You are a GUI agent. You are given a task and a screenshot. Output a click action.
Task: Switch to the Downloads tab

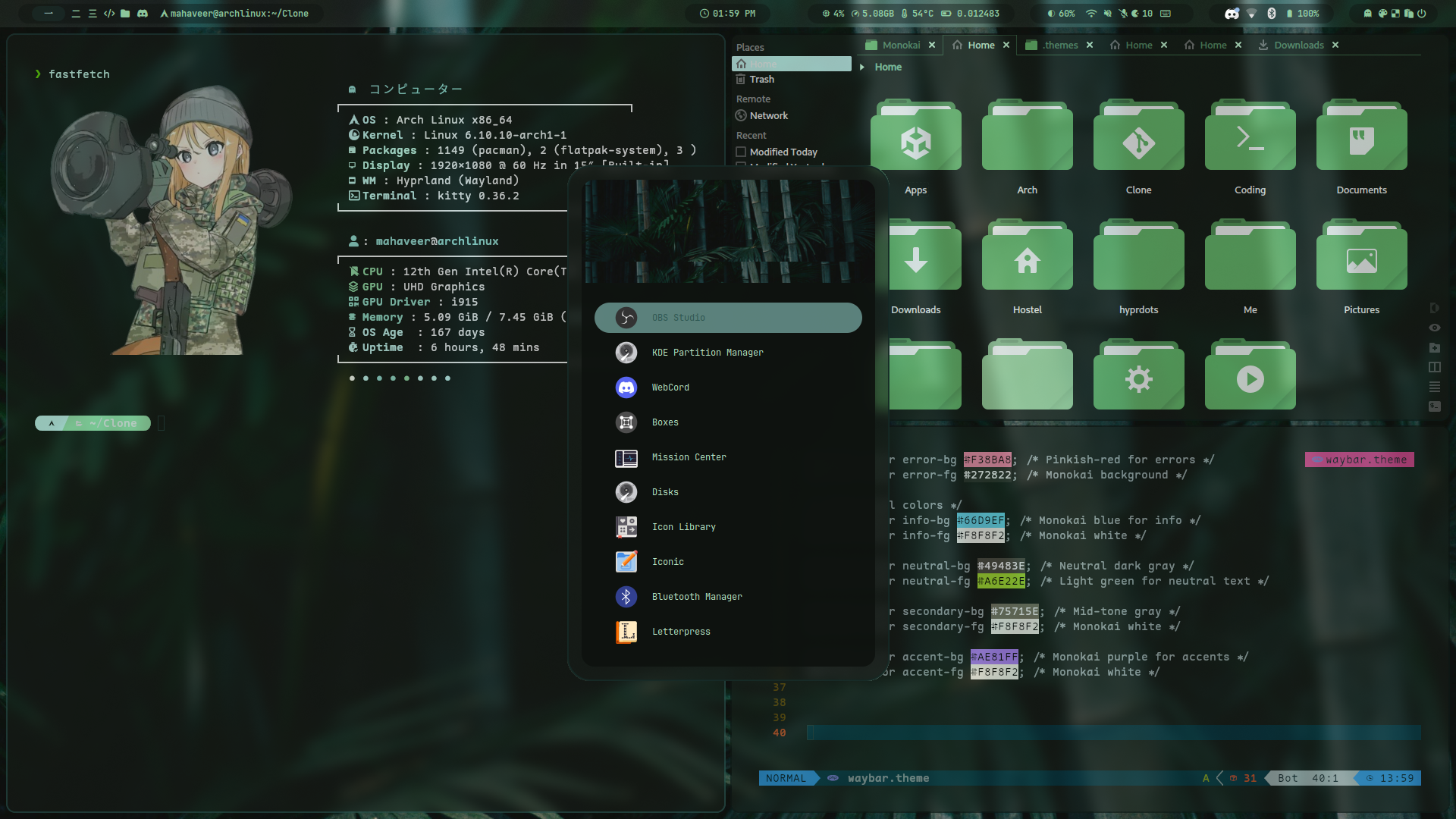[1298, 45]
